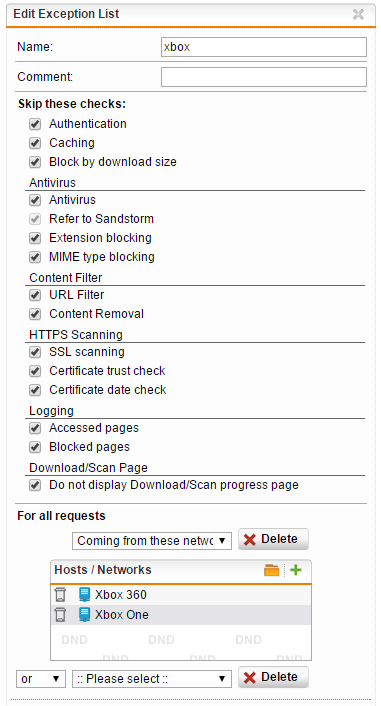Viewport: 381px width, 706px height.
Task: Uncheck the Authentication checkbox
Action: pos(35,124)
